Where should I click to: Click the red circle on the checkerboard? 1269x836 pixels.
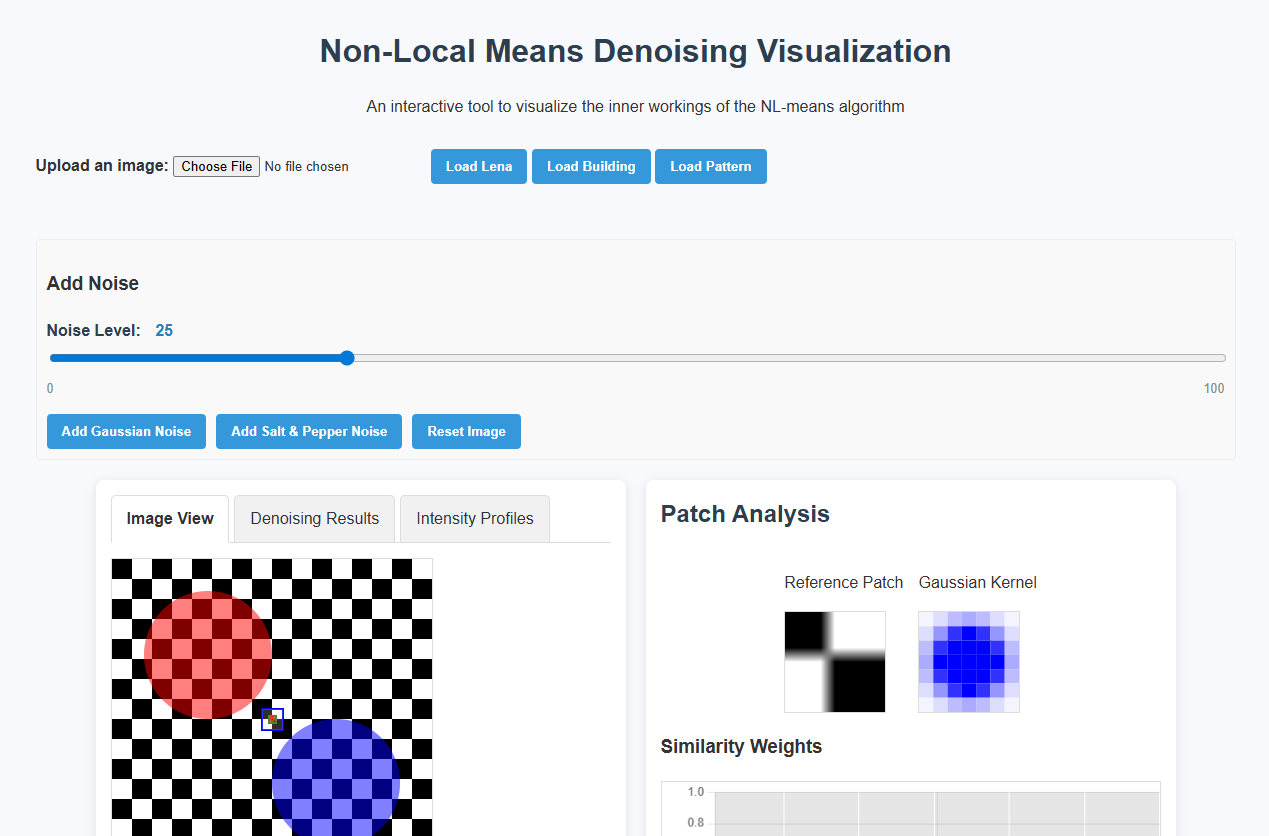(207, 655)
